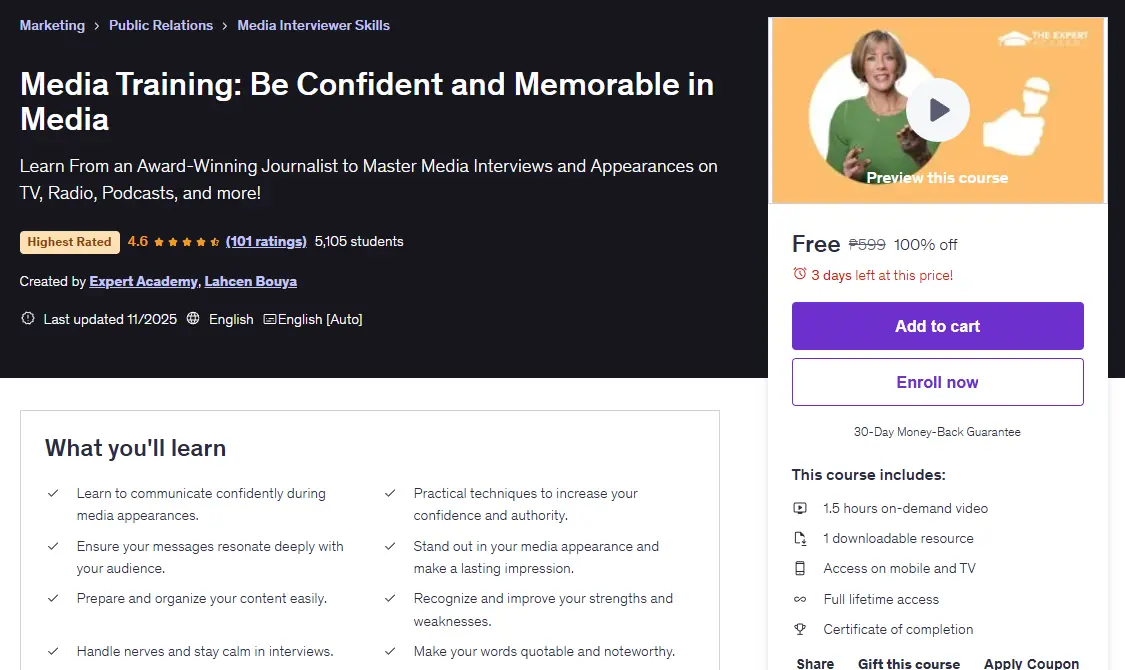Click the globe language icon
This screenshot has width=1125, height=670.
pos(193,319)
